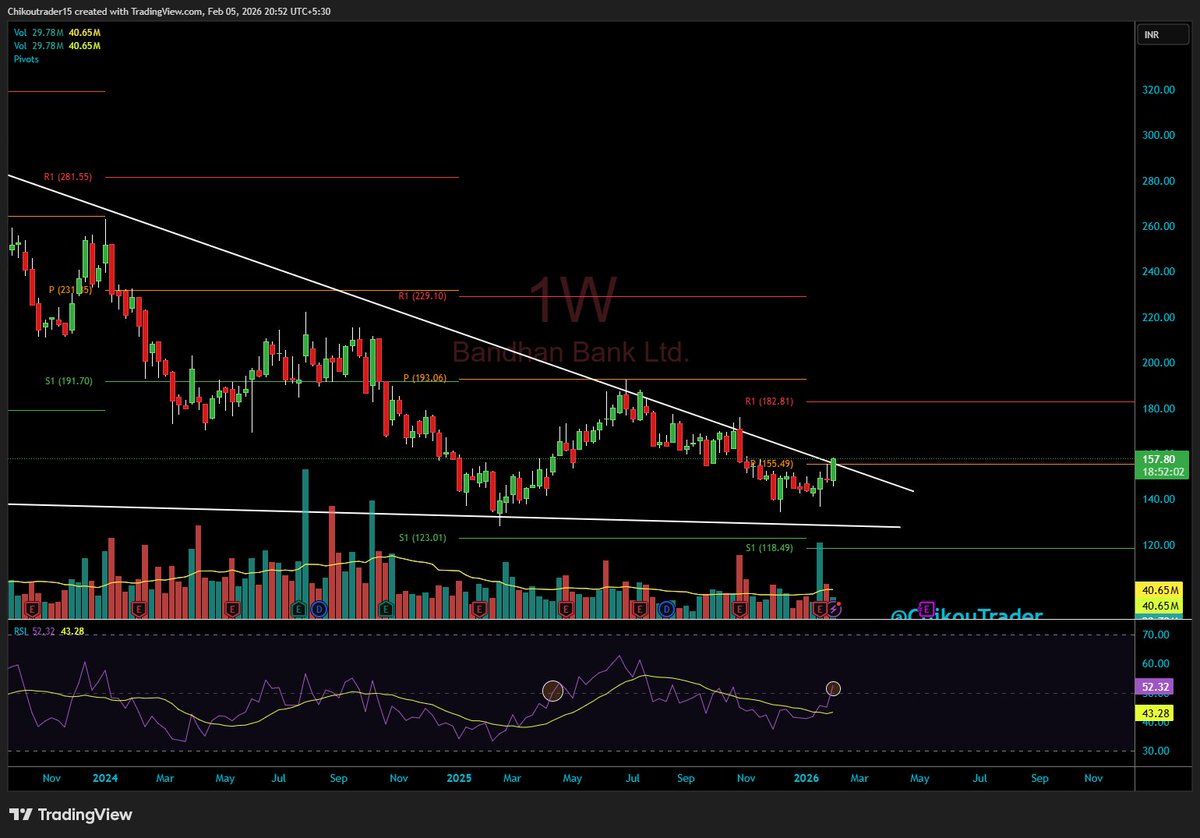
Task: Click the Bandhan Bank Ltd. symbol text
Action: 571,352
